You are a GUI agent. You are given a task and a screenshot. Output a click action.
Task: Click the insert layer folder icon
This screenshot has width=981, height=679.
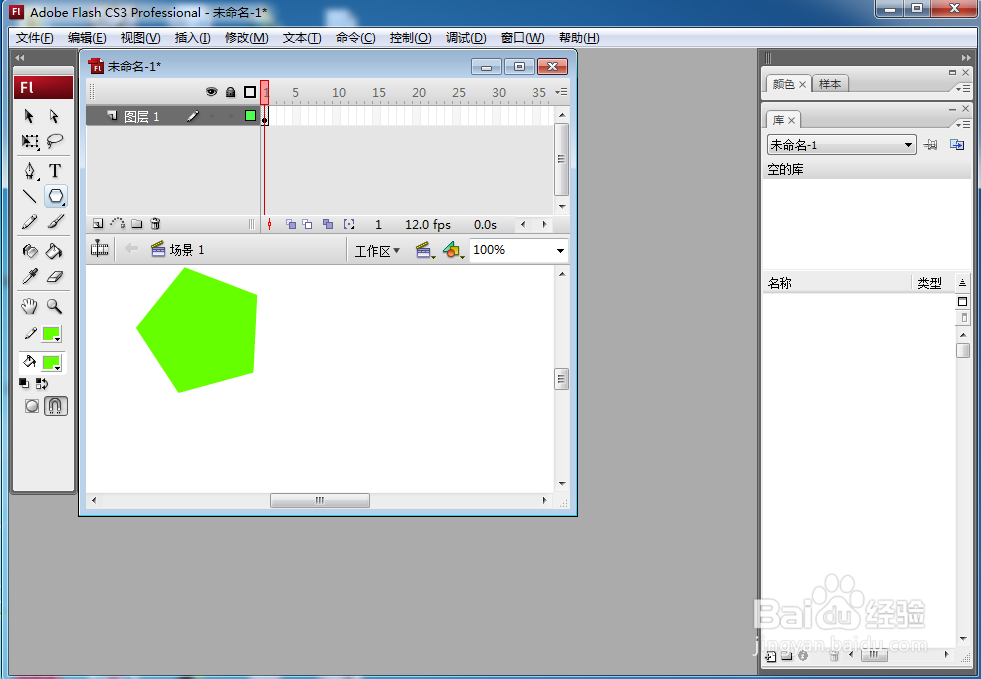pyautogui.click(x=136, y=223)
